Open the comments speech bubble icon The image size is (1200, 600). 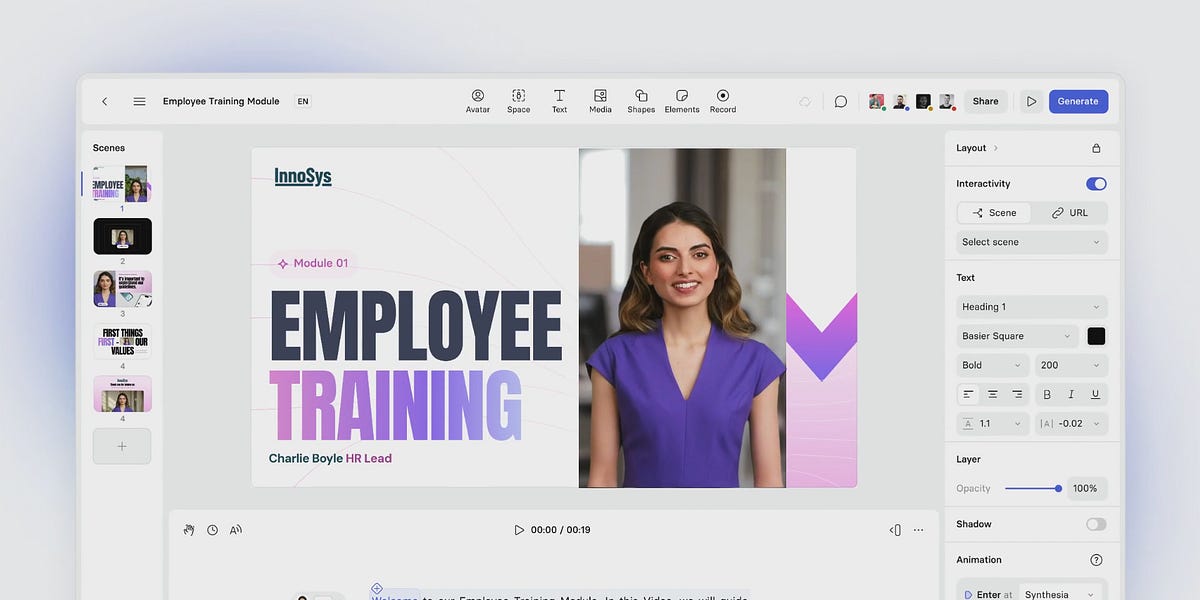tap(841, 101)
